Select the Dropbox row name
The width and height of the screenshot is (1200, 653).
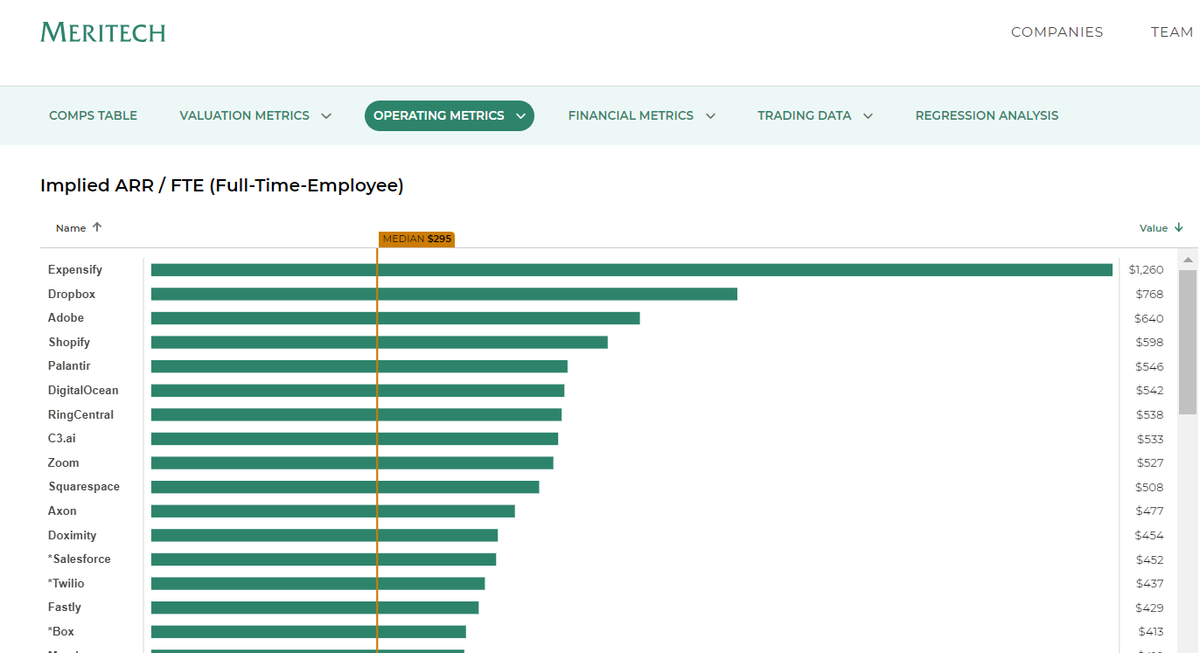tap(72, 294)
